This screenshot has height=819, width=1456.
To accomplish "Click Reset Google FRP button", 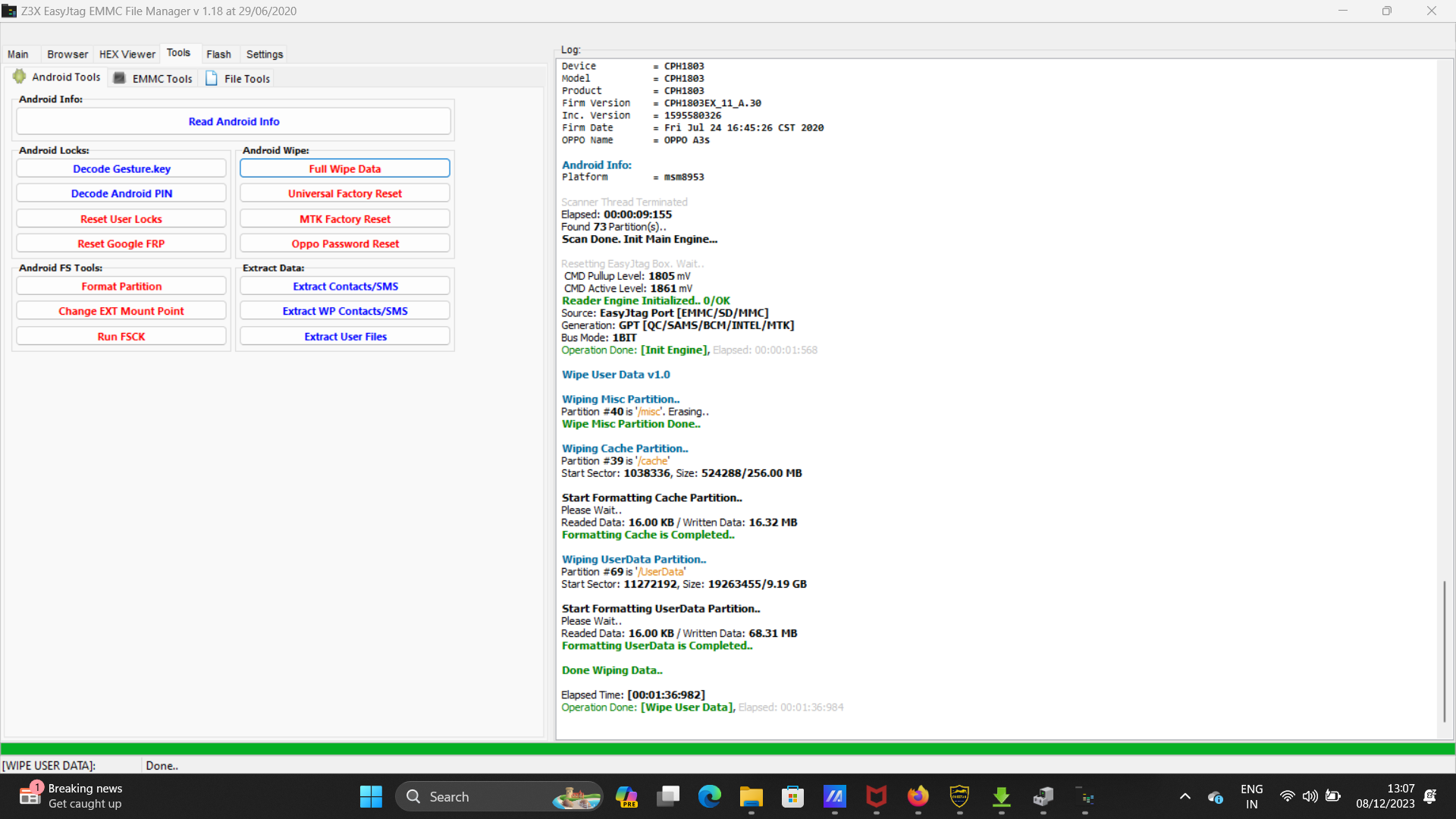I will pos(121,243).
